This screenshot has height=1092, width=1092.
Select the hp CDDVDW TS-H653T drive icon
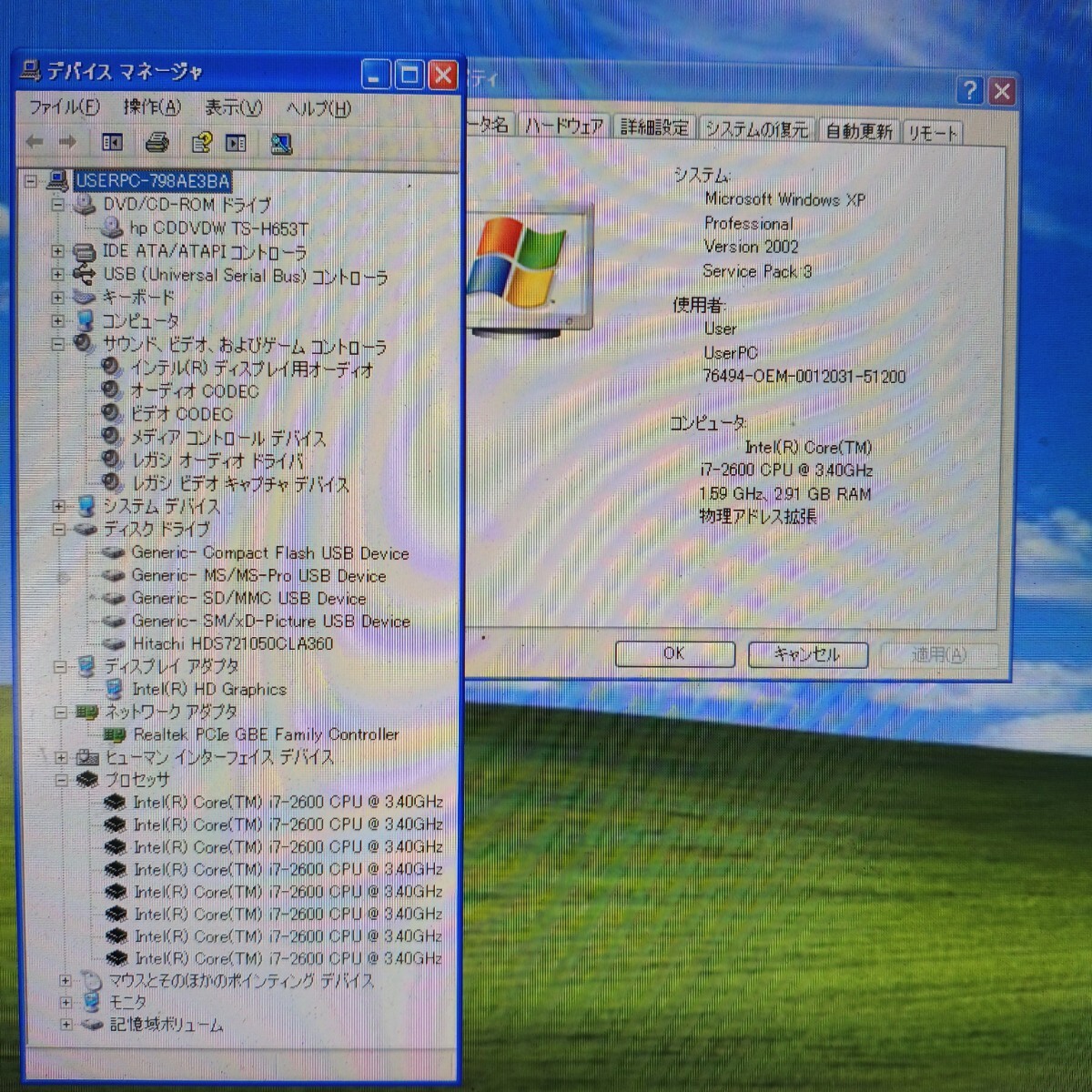pos(112,227)
